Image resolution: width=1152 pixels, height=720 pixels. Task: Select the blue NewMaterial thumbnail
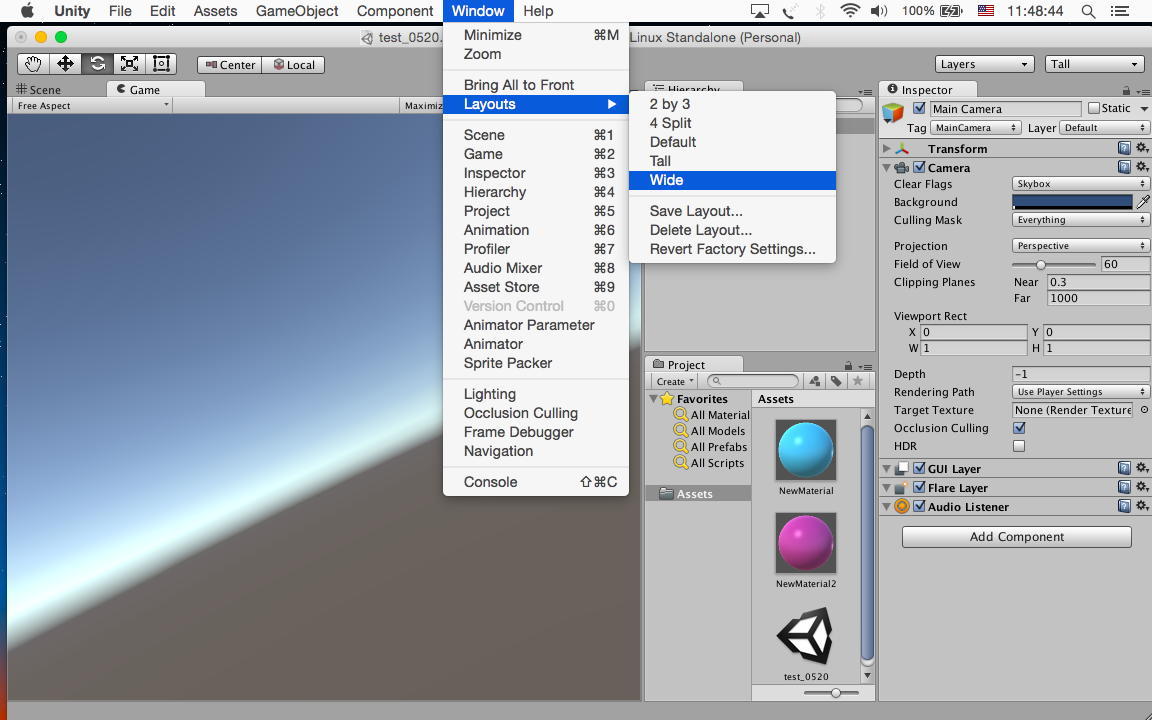click(806, 450)
